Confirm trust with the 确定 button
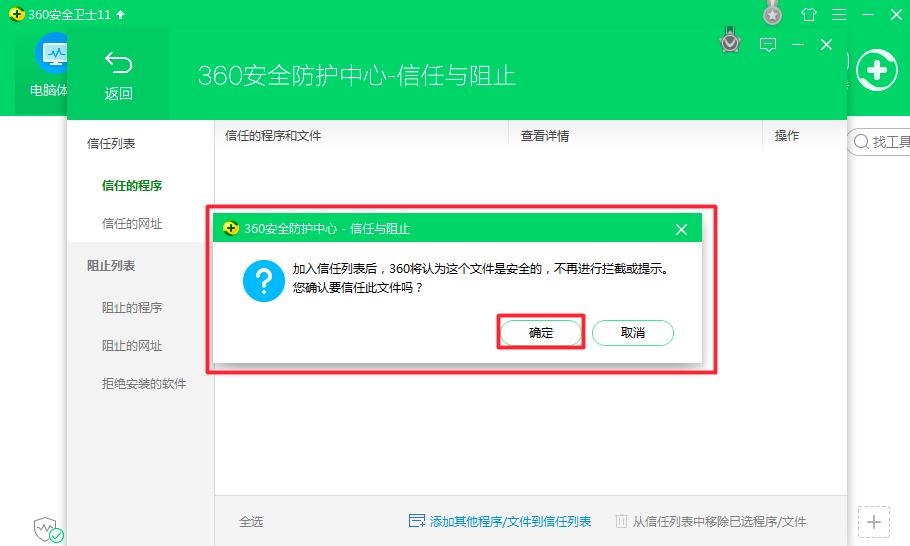The image size is (910, 546). (541, 332)
